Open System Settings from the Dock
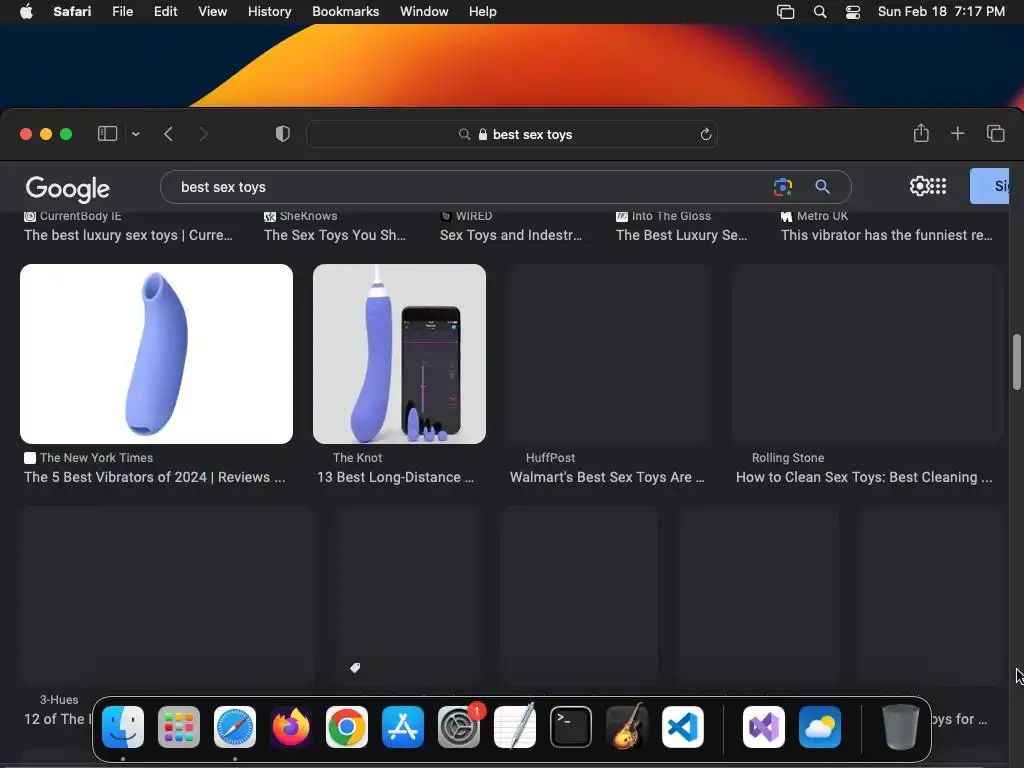1024x768 pixels. pos(458,727)
